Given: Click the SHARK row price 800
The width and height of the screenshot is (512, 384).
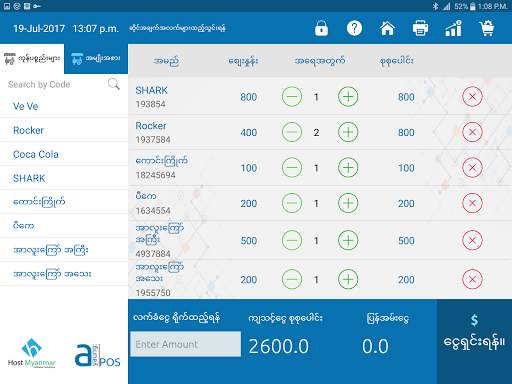Looking at the screenshot, I should click(249, 97).
